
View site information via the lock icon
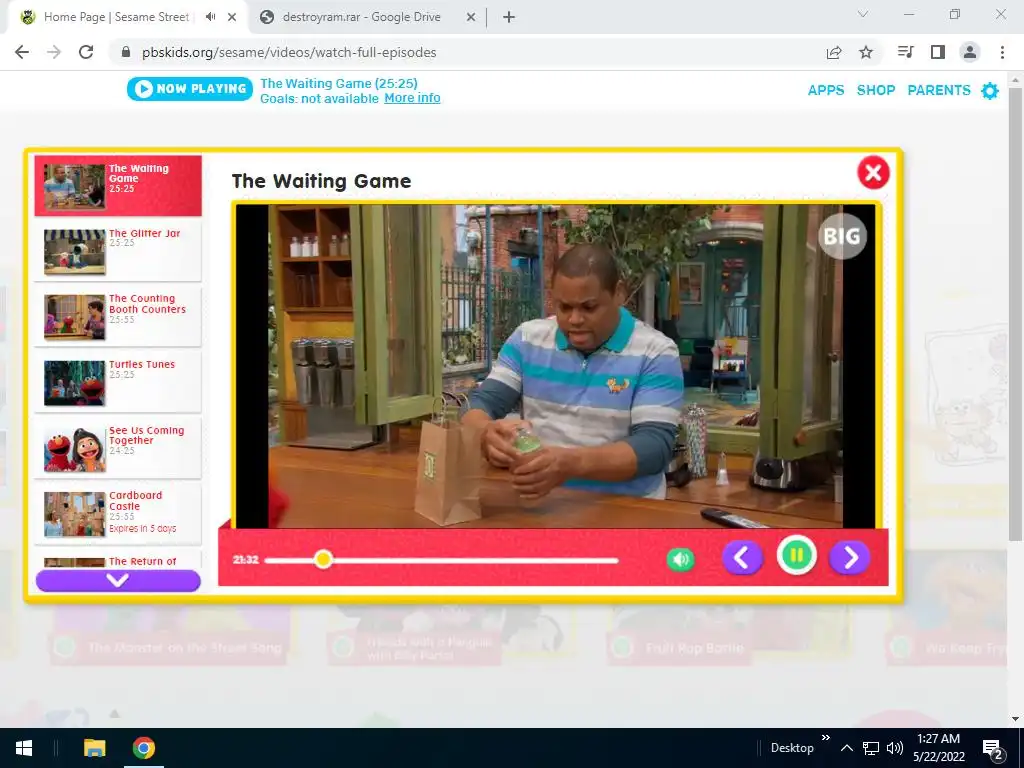[x=126, y=52]
